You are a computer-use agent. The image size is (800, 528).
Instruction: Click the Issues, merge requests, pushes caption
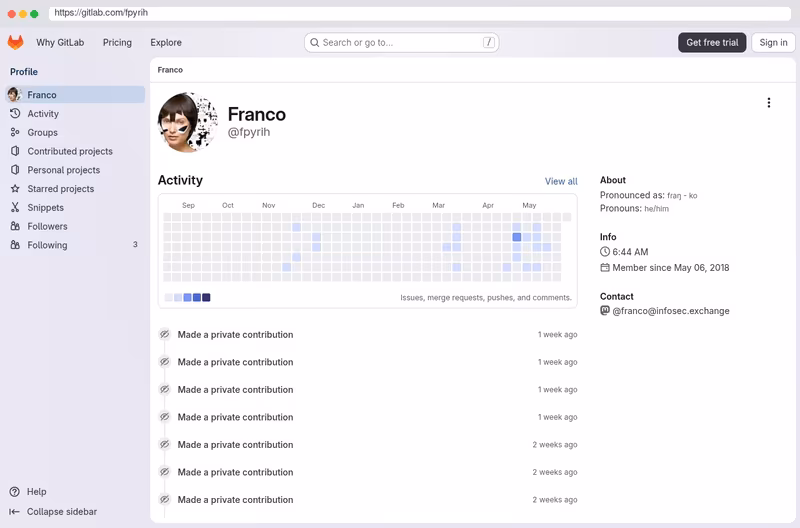click(x=486, y=297)
